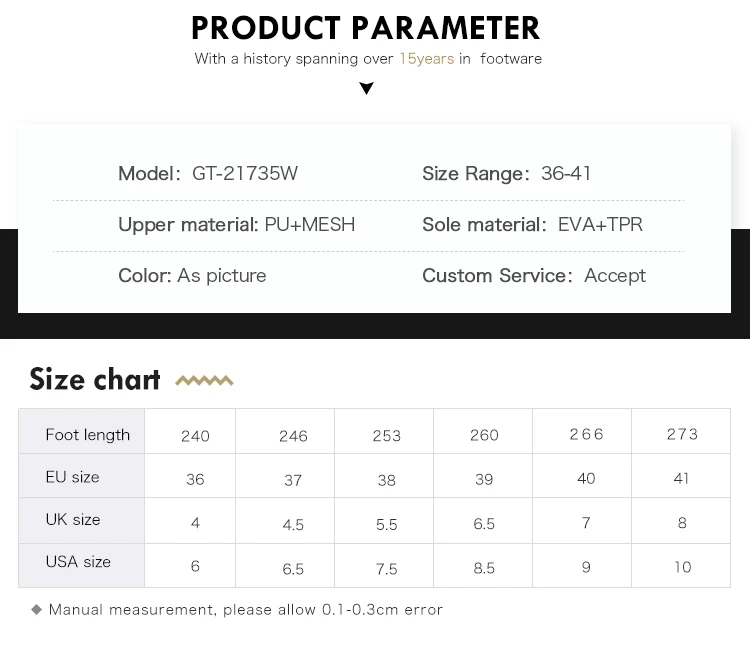
Task: Click the Custom Service Accept value
Action: click(x=615, y=276)
